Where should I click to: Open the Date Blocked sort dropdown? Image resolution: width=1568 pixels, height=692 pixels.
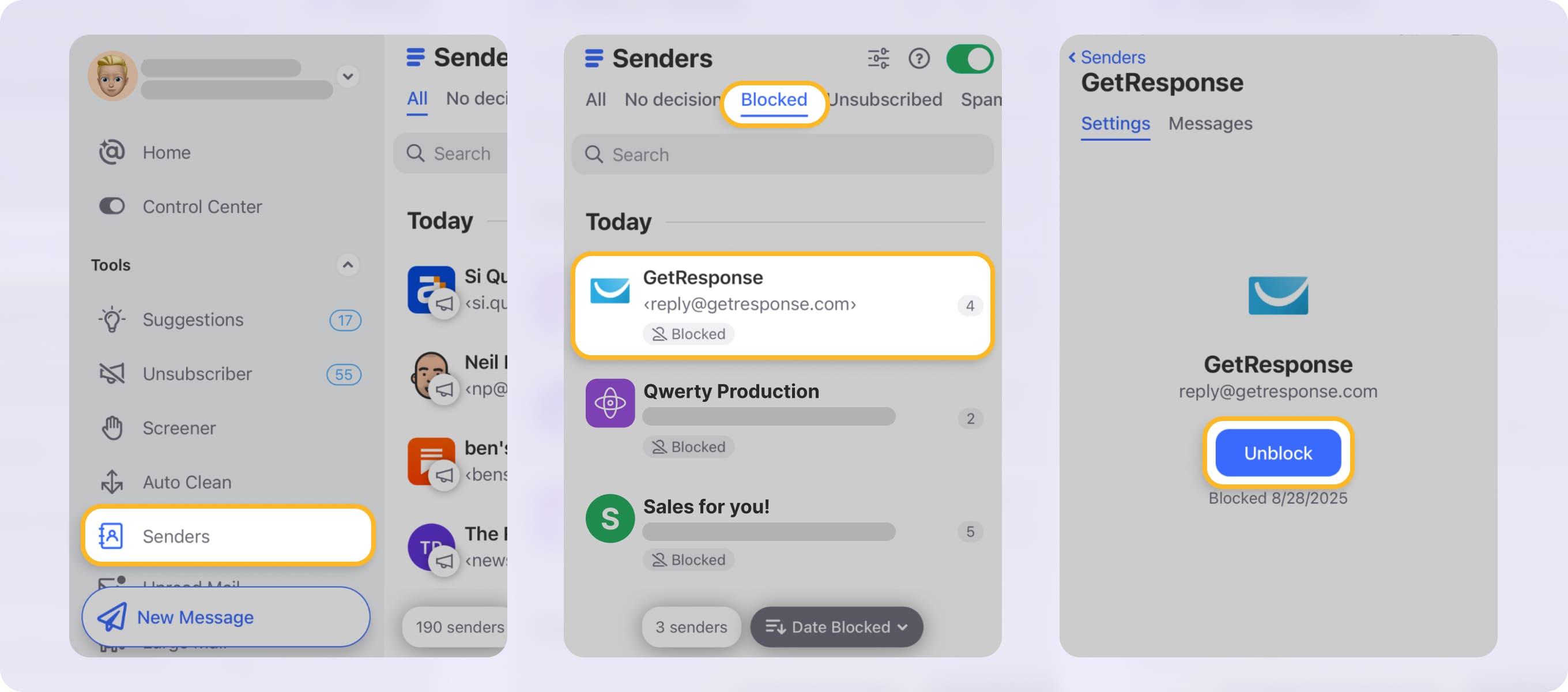836,627
